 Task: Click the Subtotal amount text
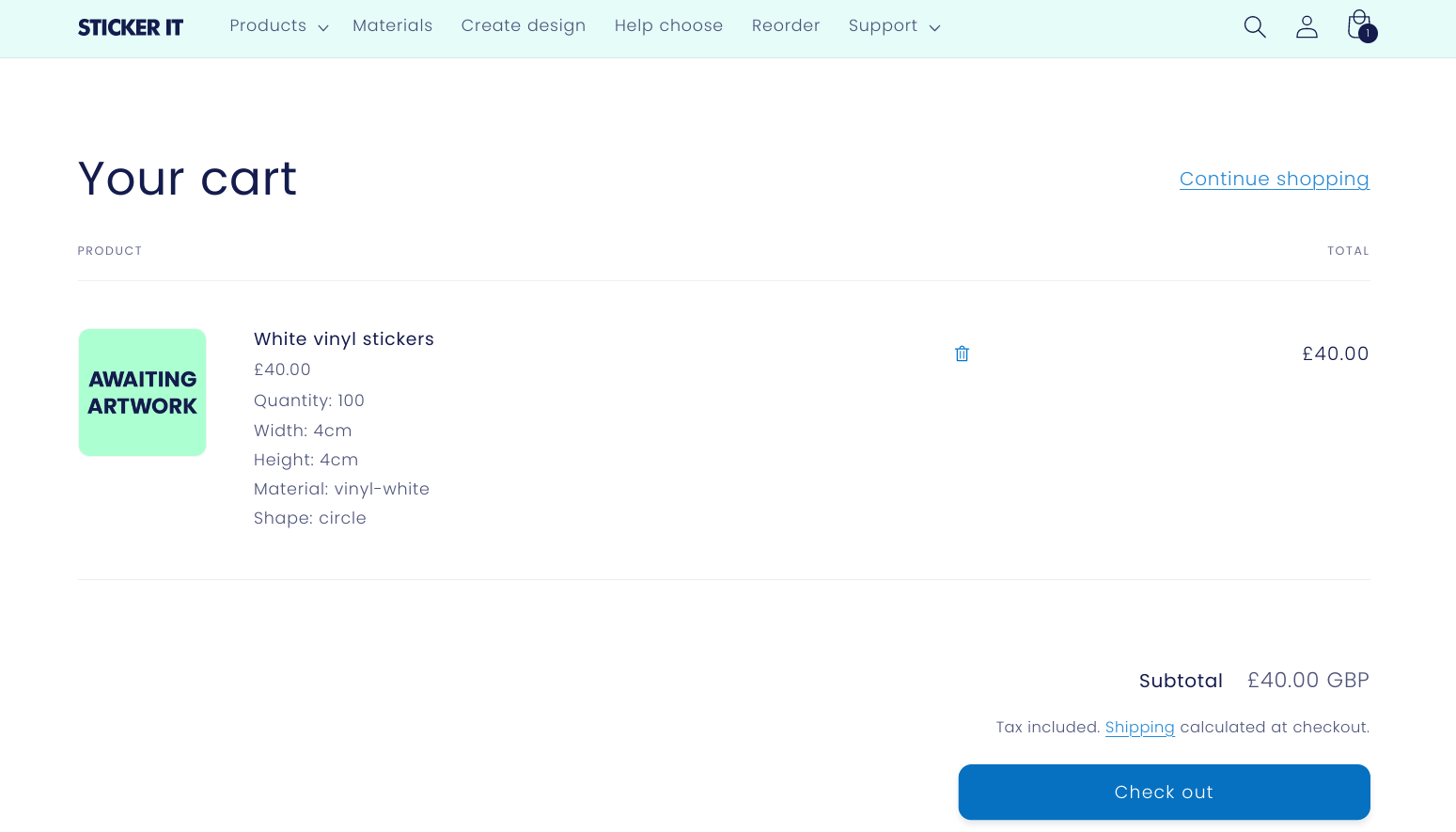click(x=1307, y=680)
